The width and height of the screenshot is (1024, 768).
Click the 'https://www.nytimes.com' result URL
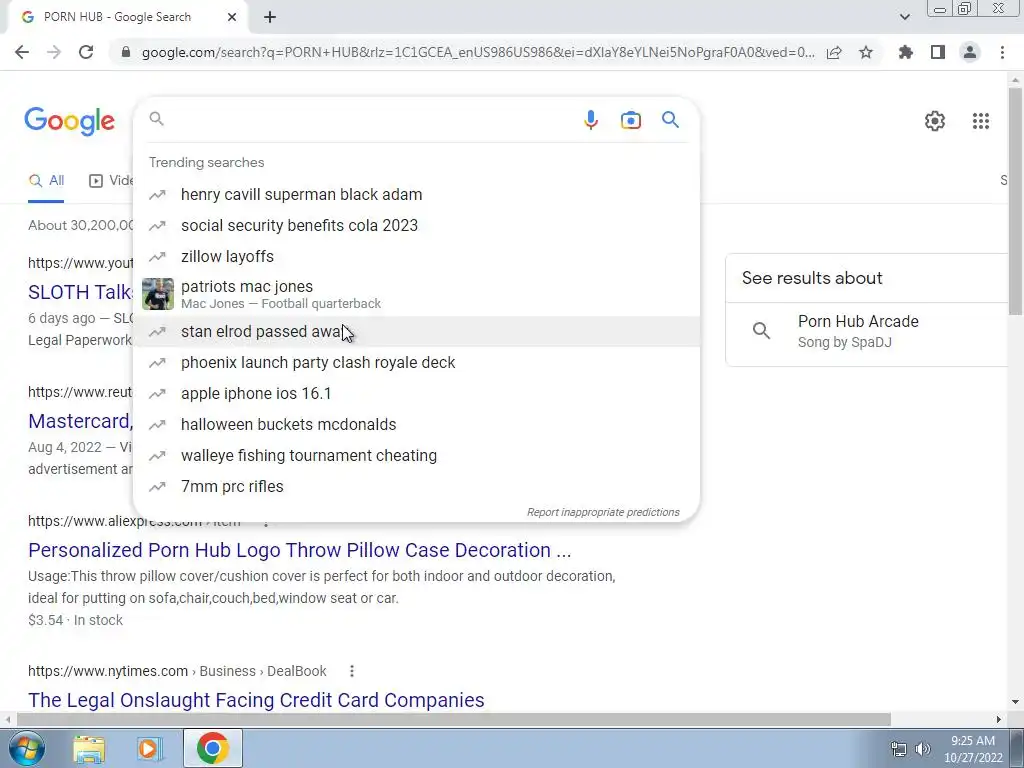[108, 671]
